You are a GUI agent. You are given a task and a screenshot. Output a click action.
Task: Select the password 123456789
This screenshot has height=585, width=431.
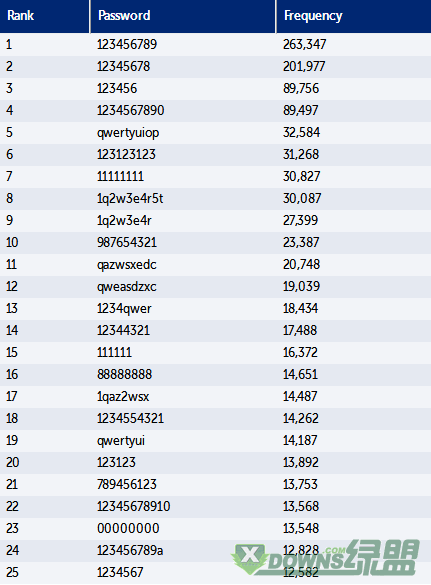127,44
